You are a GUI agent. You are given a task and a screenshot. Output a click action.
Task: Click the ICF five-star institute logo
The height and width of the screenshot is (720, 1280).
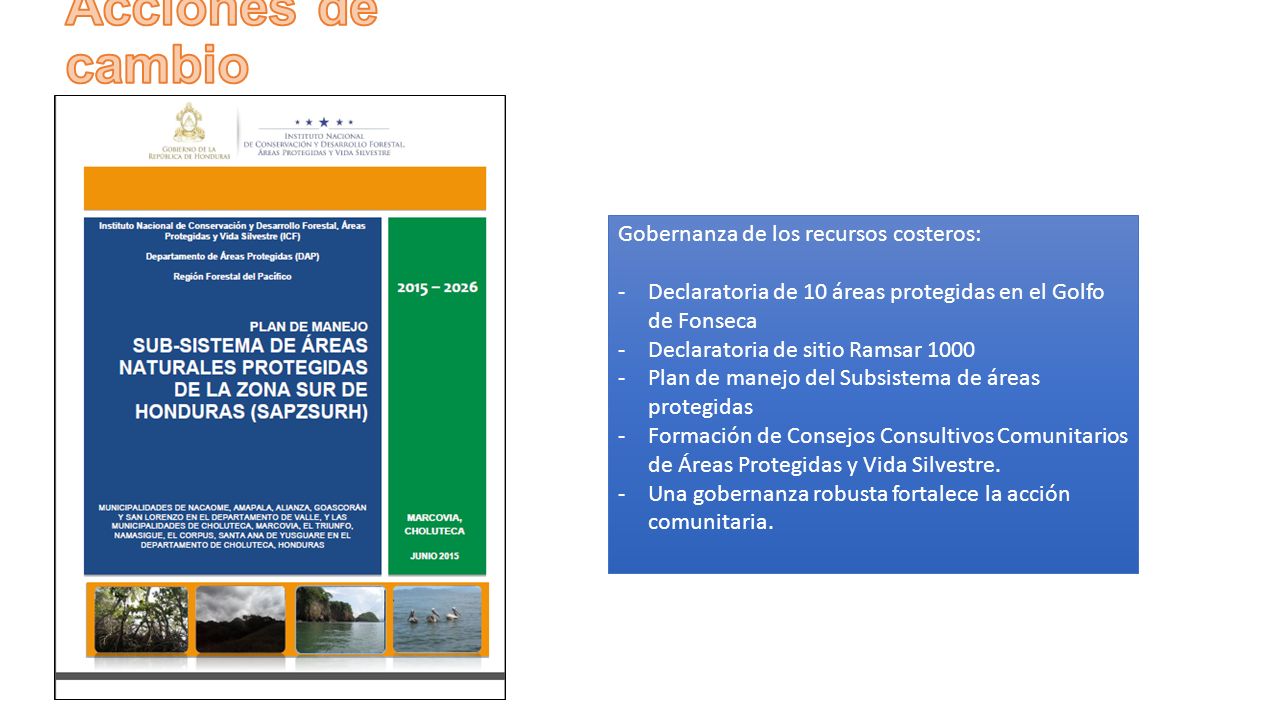click(x=324, y=137)
